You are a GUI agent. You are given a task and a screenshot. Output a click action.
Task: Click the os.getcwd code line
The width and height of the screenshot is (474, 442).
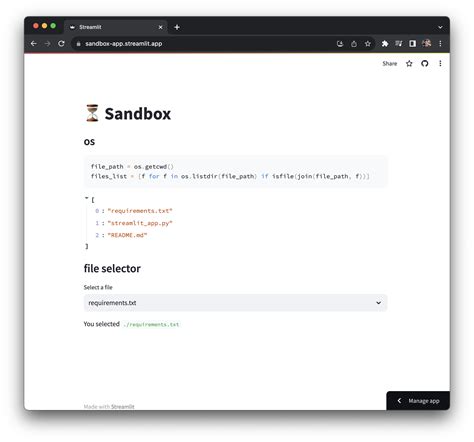pyautogui.click(x=132, y=166)
